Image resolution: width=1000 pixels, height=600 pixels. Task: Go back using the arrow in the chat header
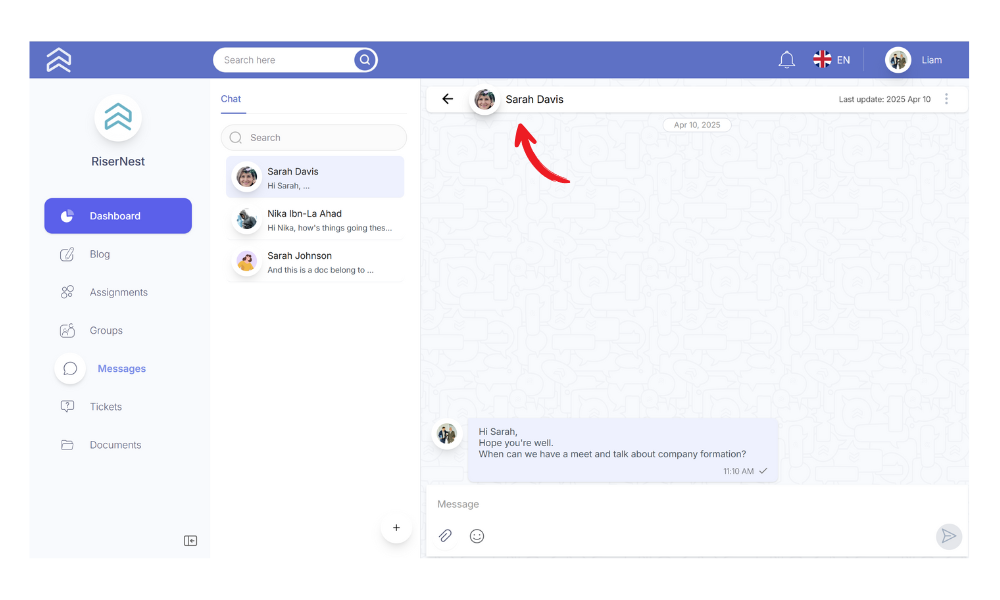448,99
